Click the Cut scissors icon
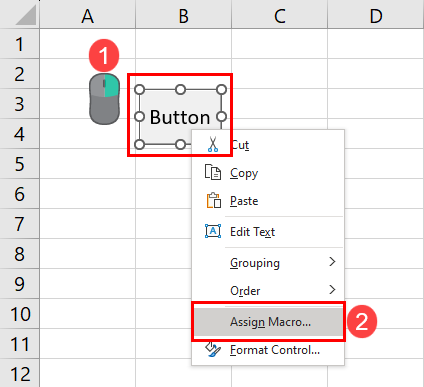 pos(213,144)
